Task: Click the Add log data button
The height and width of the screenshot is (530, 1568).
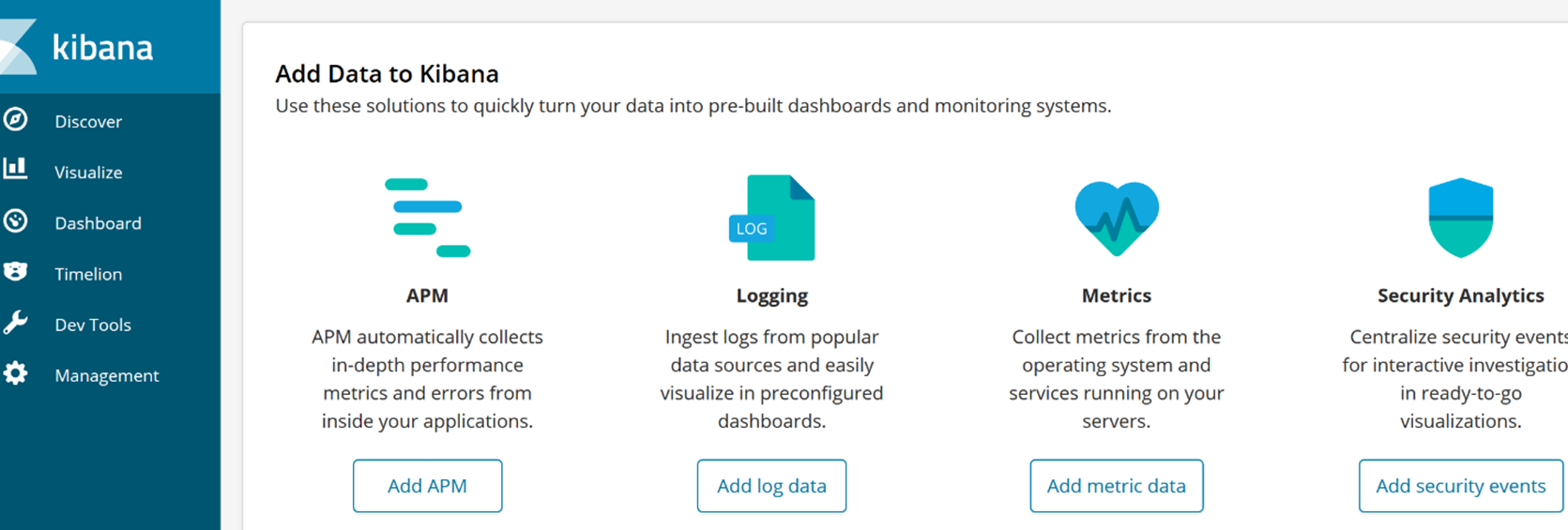Action: (x=771, y=486)
